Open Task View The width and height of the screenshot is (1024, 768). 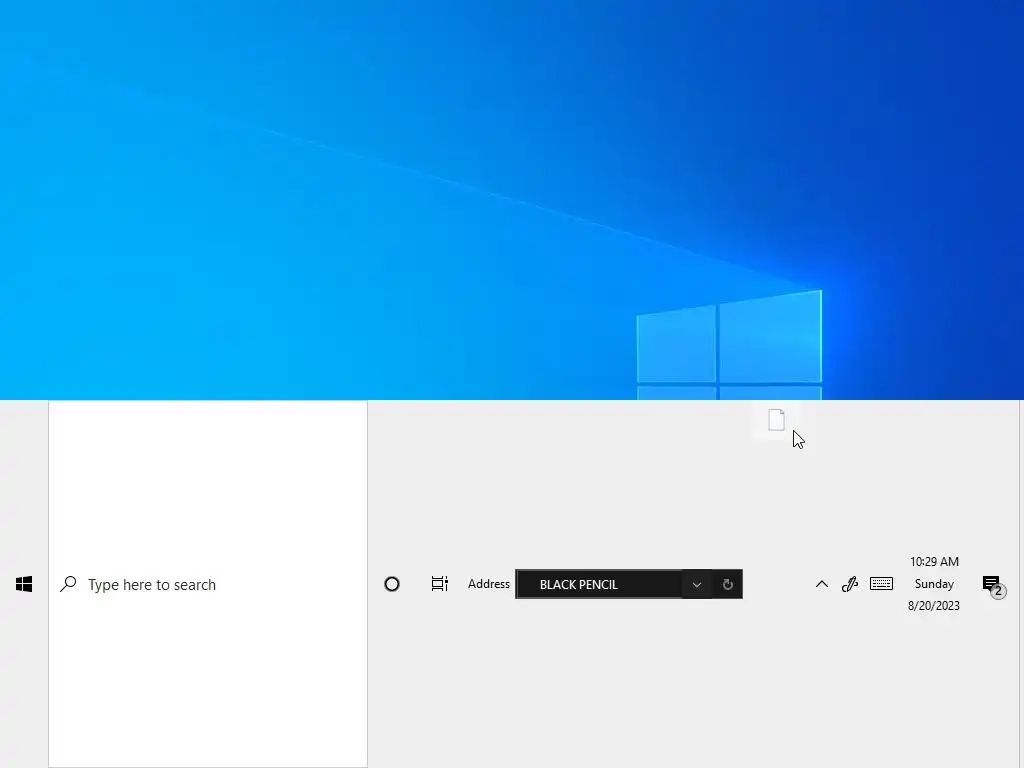(x=440, y=584)
